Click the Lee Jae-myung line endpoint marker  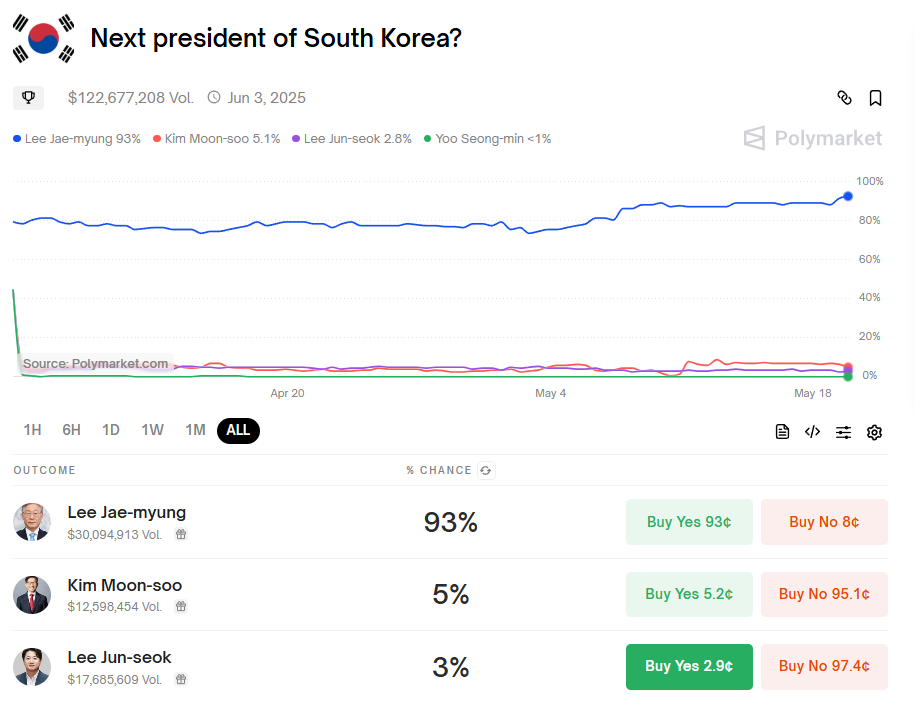tap(848, 196)
